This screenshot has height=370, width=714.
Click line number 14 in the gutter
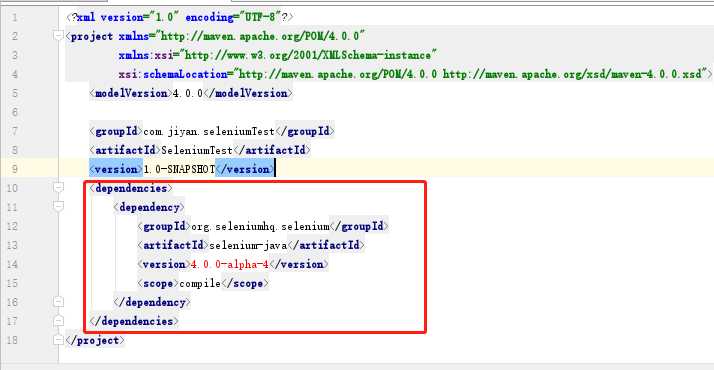(x=12, y=264)
